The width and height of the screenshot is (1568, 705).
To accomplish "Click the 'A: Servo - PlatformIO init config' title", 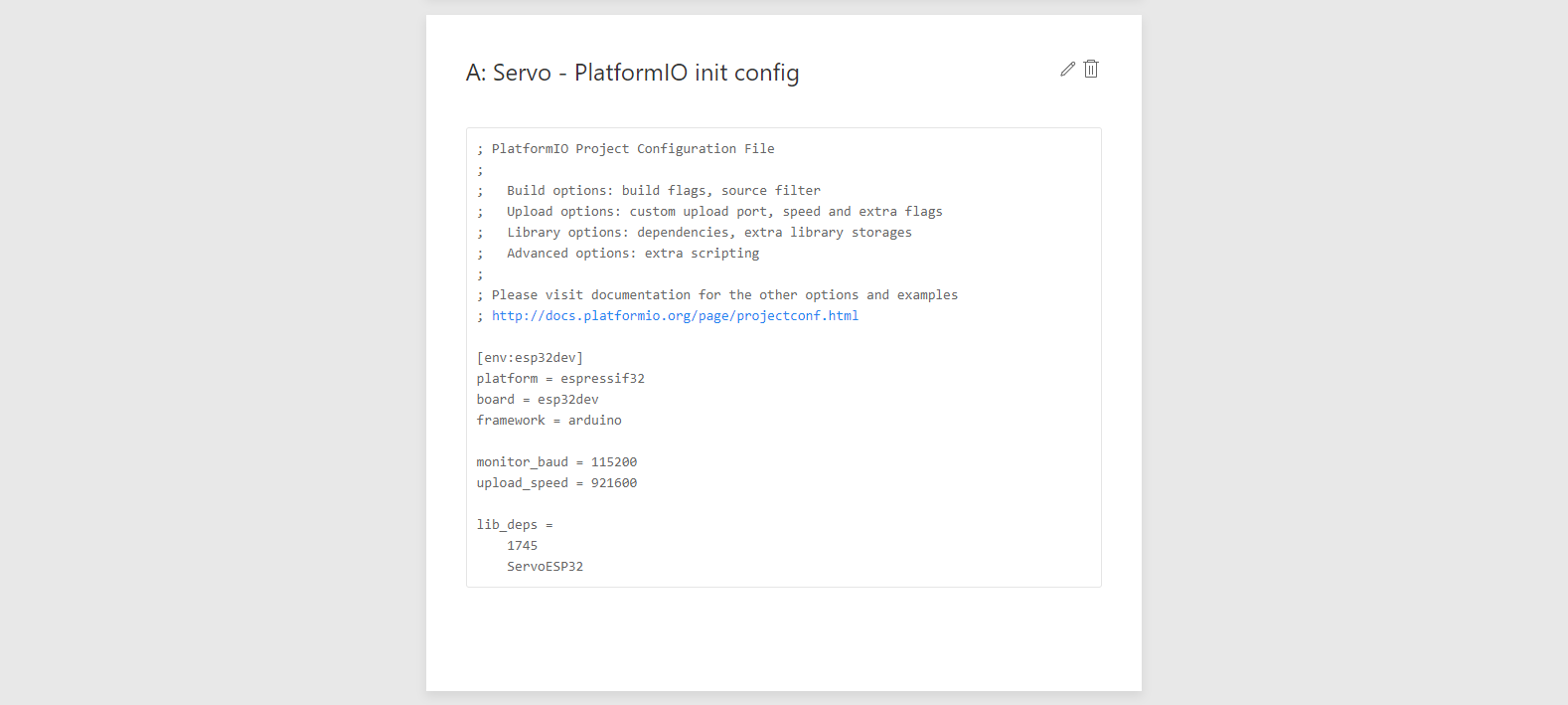I will coord(632,73).
